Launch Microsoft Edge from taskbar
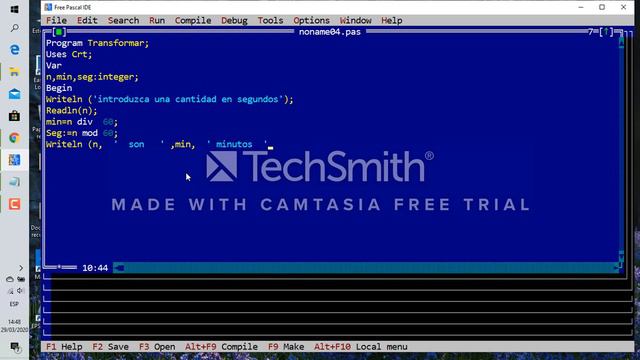The width and height of the screenshot is (640, 360). (x=14, y=50)
